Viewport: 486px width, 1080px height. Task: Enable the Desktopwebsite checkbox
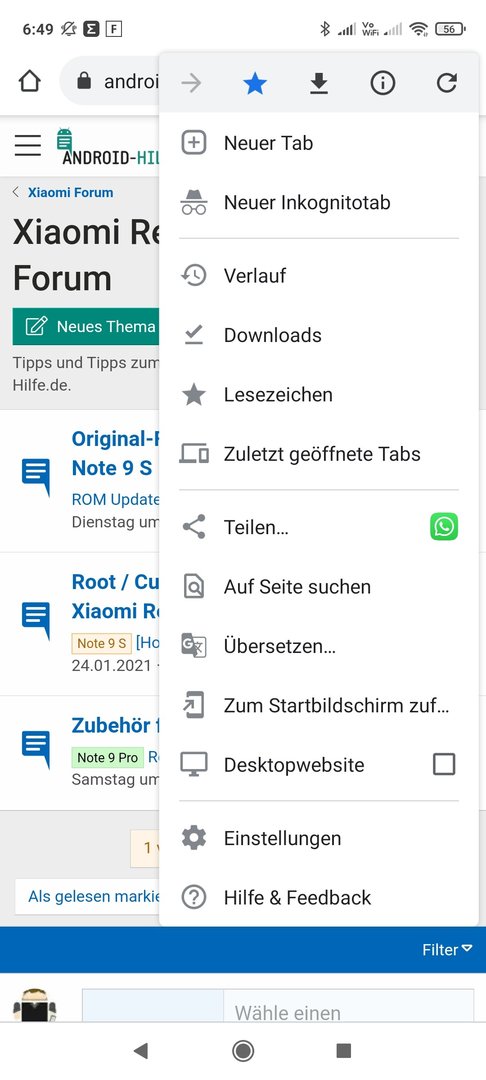444,764
